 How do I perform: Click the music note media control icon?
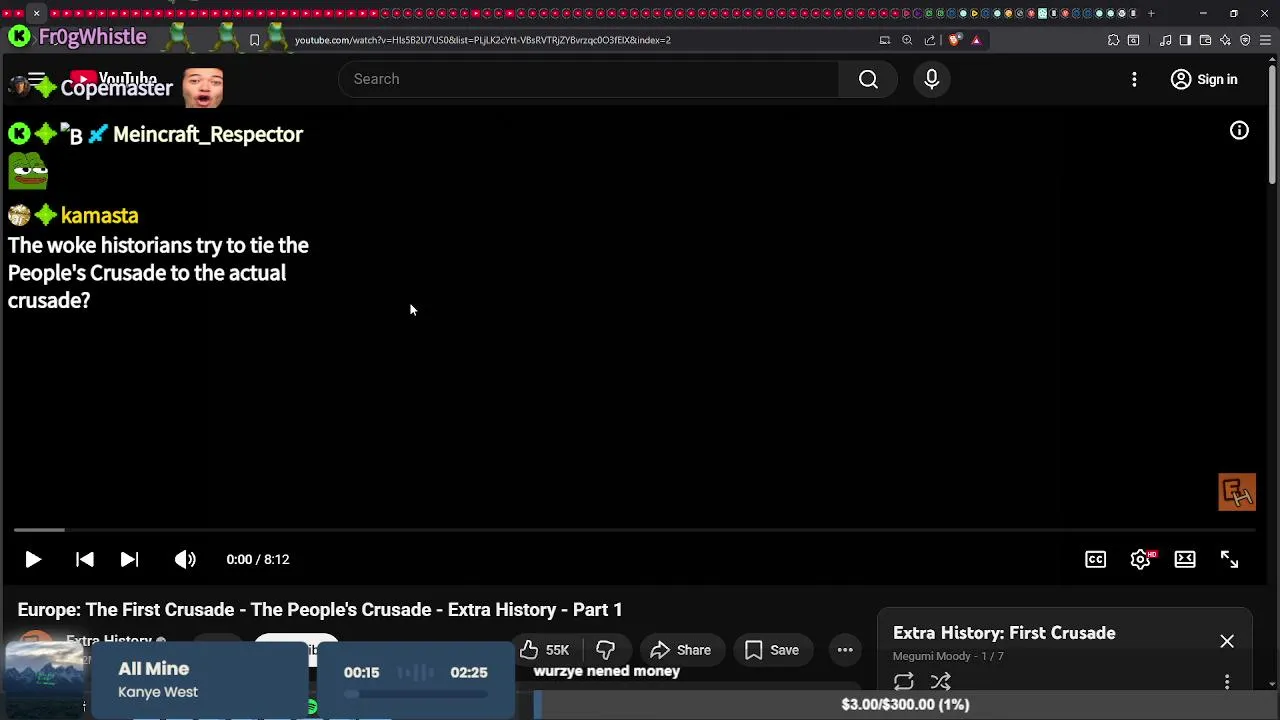point(1165,40)
